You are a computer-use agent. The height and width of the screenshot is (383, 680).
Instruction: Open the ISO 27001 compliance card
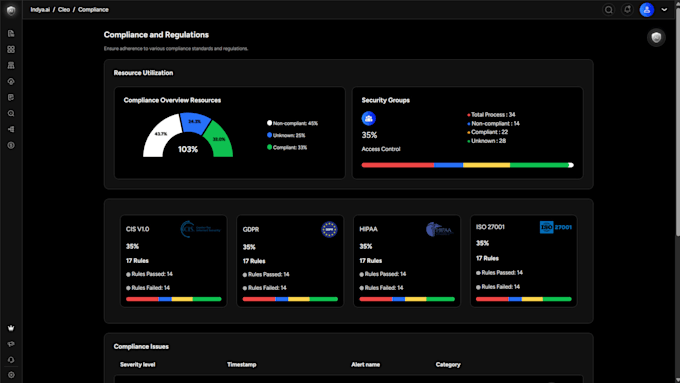pos(523,261)
